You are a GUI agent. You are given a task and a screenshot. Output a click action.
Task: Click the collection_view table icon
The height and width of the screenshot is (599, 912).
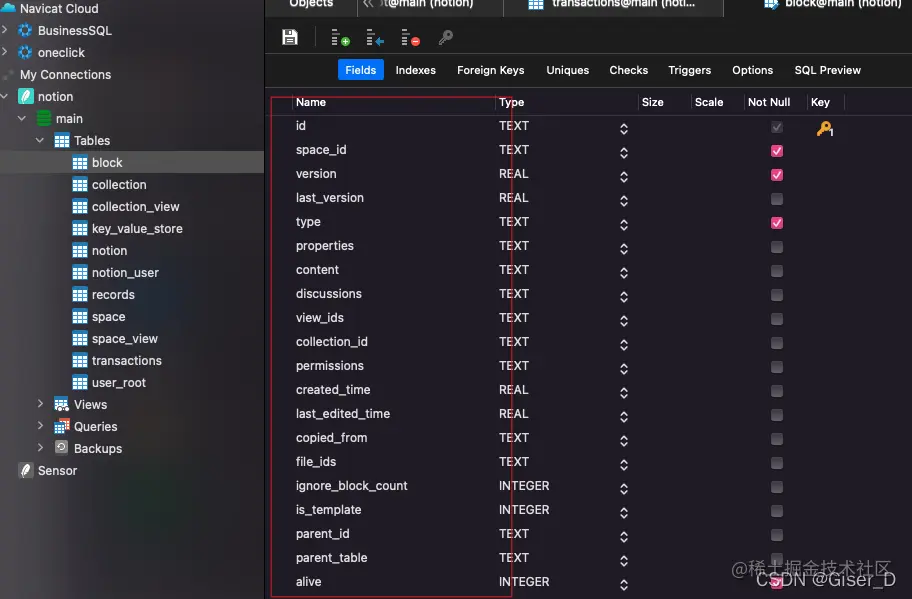click(x=80, y=206)
